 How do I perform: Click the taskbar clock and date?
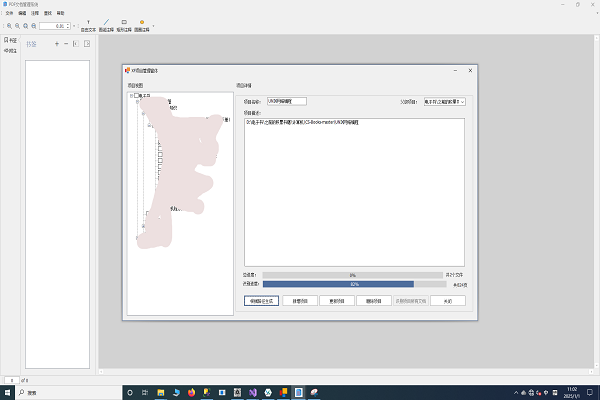tap(572, 392)
